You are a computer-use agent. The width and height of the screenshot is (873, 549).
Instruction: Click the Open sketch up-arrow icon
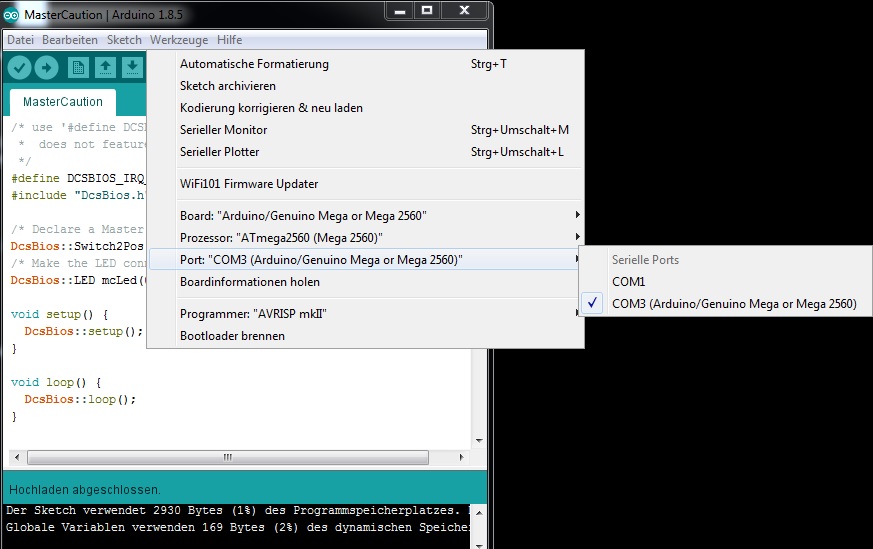[105, 68]
